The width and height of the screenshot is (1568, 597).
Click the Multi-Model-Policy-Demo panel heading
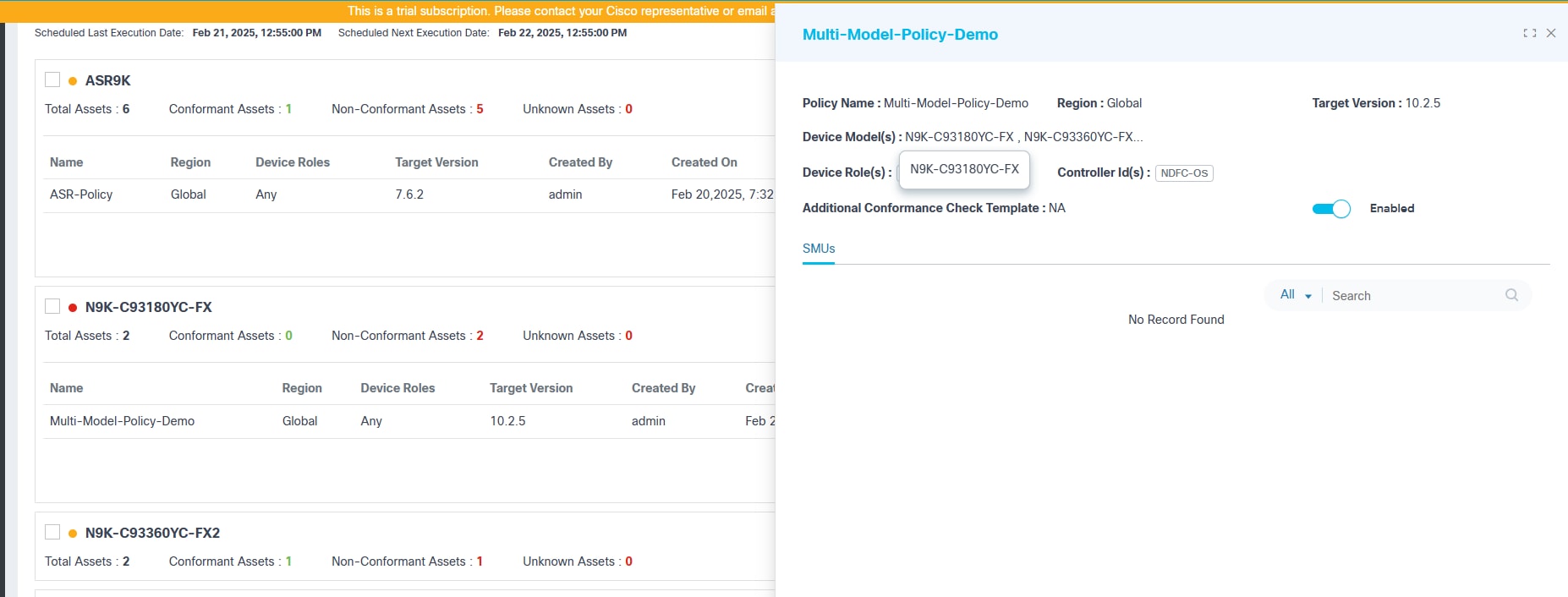click(x=900, y=35)
